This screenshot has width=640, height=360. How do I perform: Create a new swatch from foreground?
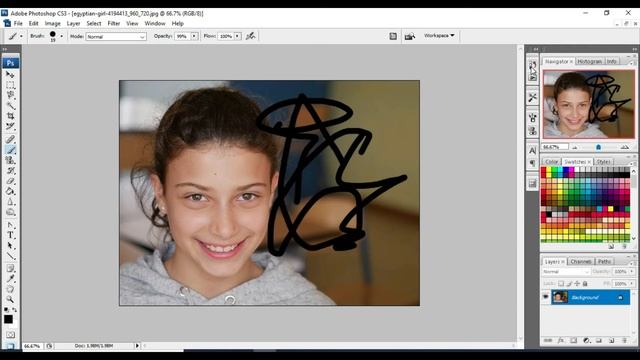coord(611,247)
